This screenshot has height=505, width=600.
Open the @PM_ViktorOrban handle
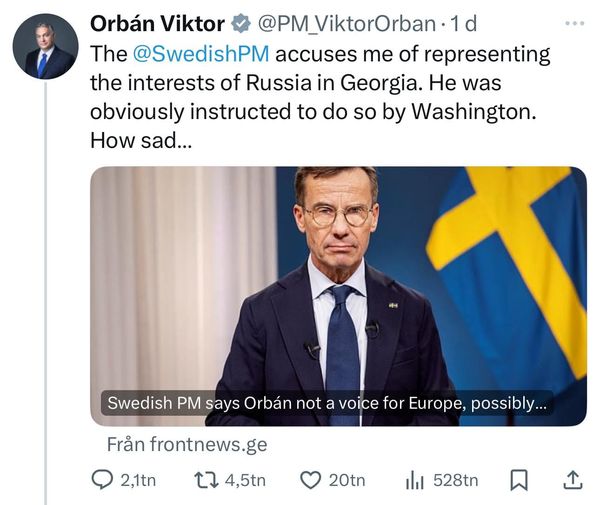click(347, 23)
